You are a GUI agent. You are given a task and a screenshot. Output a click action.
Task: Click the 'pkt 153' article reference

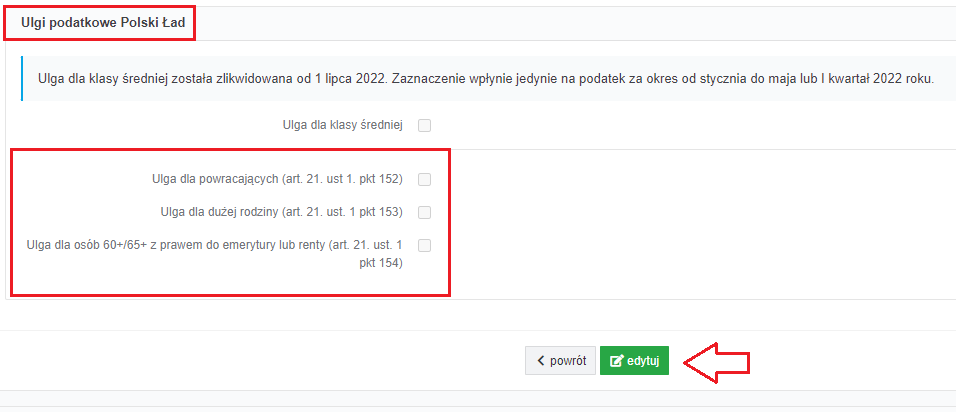[381, 212]
